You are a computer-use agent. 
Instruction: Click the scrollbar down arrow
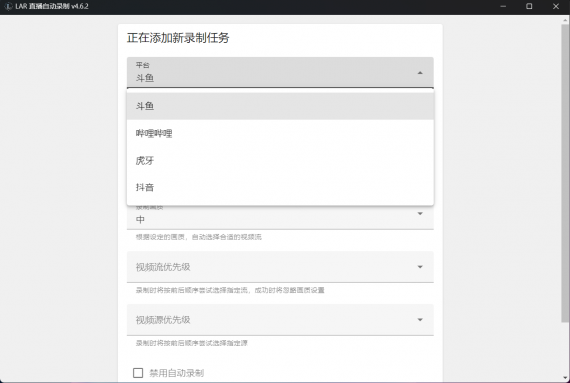click(x=565, y=378)
